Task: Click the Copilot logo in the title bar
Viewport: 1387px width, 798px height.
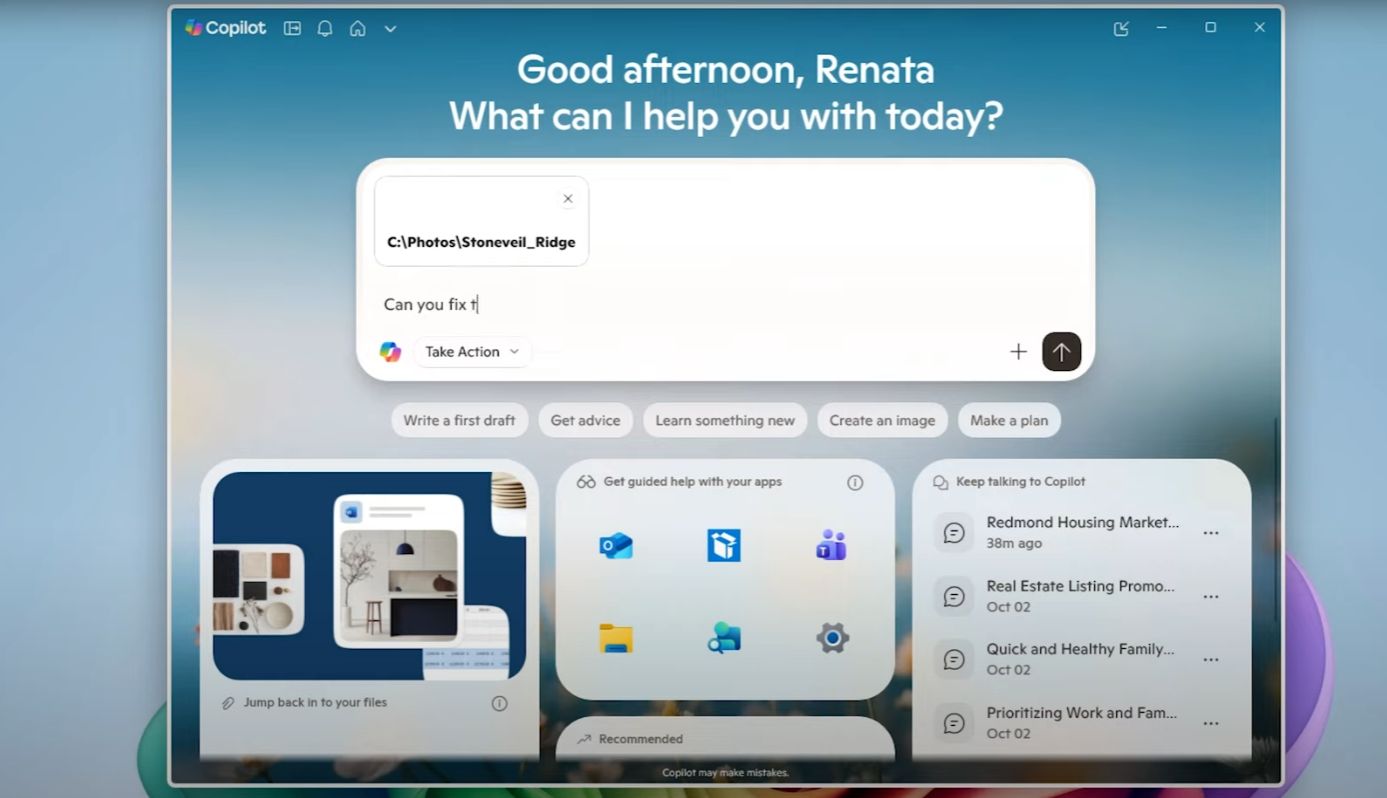Action: [x=225, y=28]
